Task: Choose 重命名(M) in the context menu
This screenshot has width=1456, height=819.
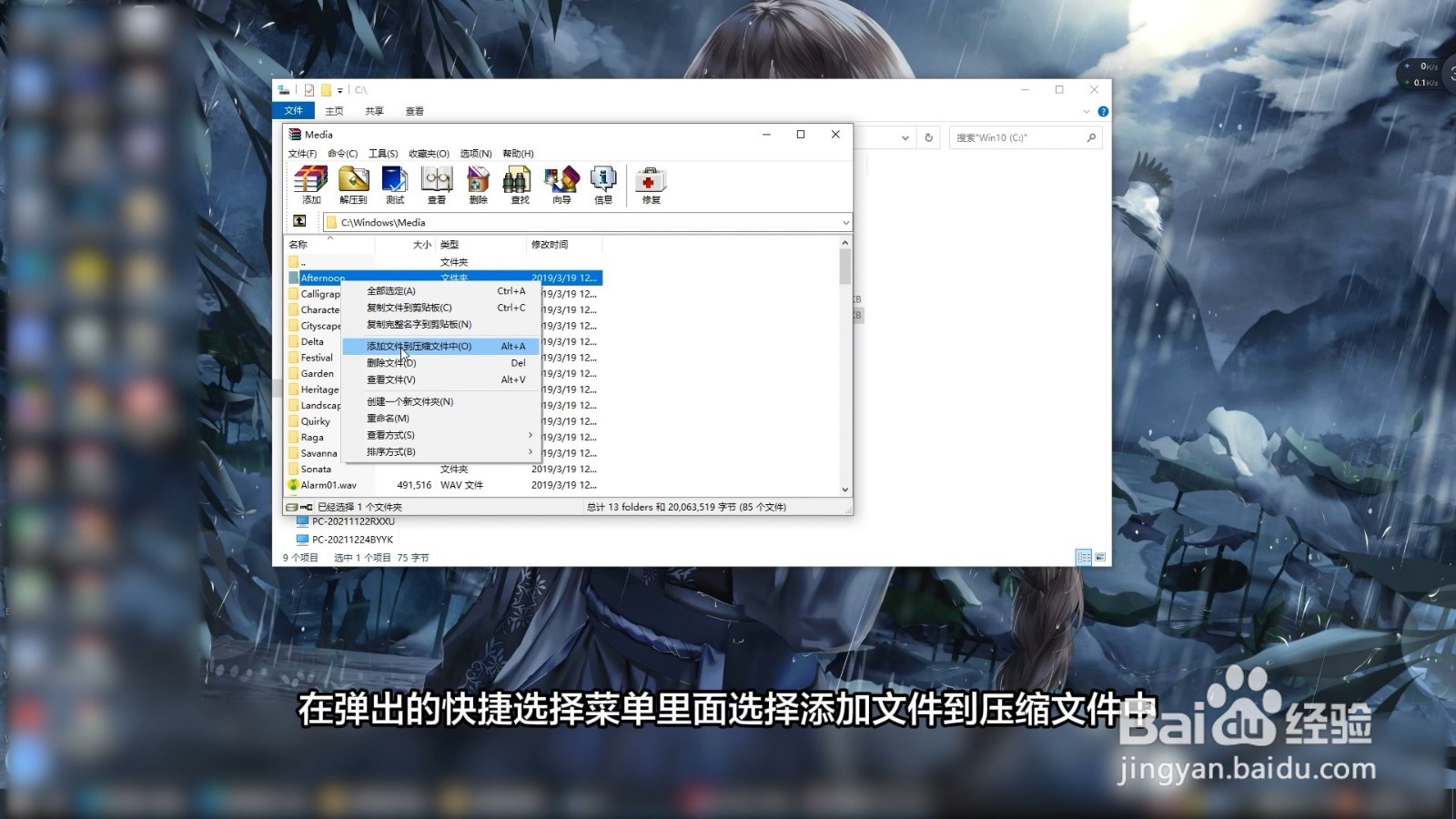Action: click(441, 419)
